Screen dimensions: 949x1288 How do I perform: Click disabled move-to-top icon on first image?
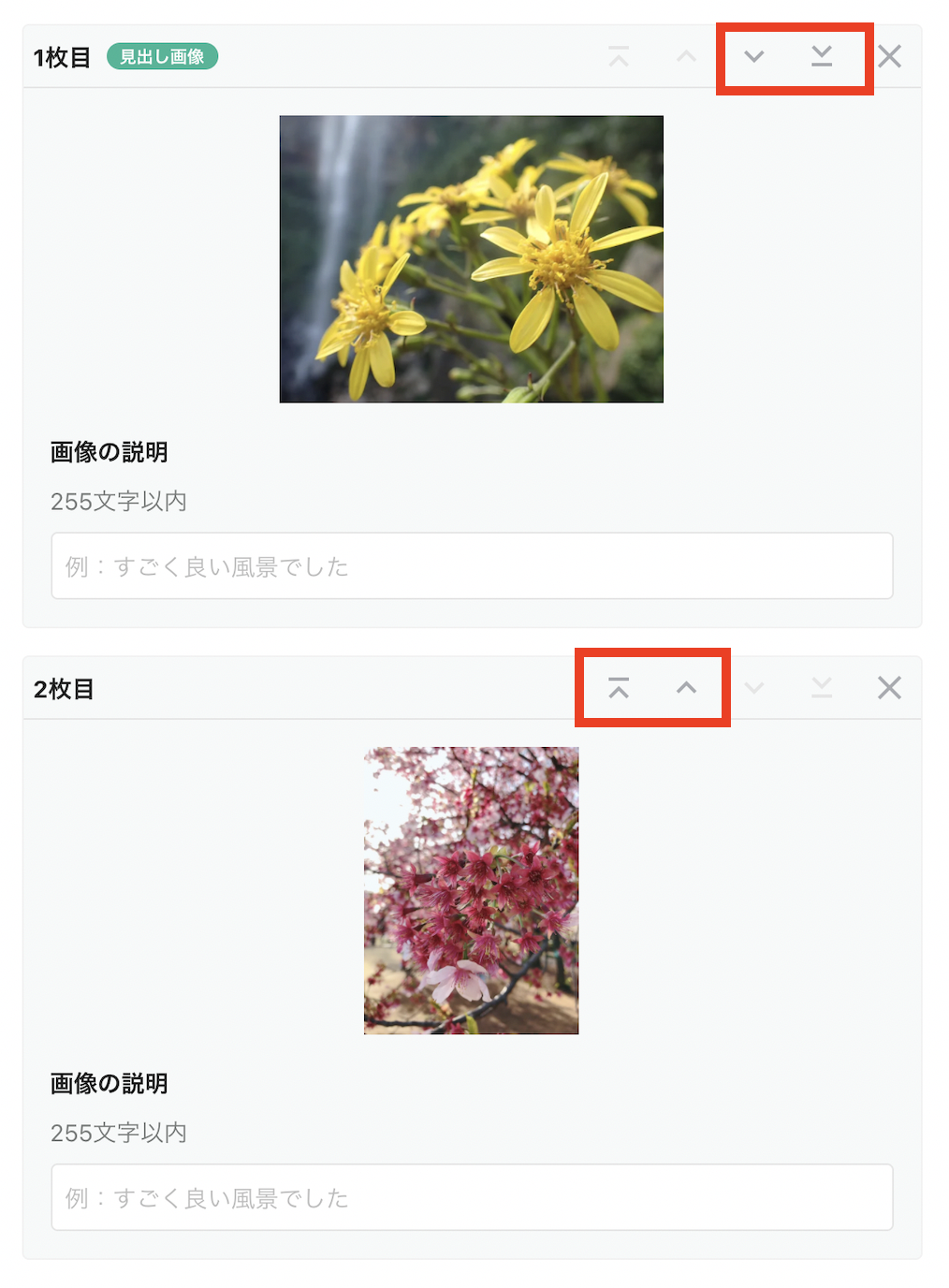619,57
